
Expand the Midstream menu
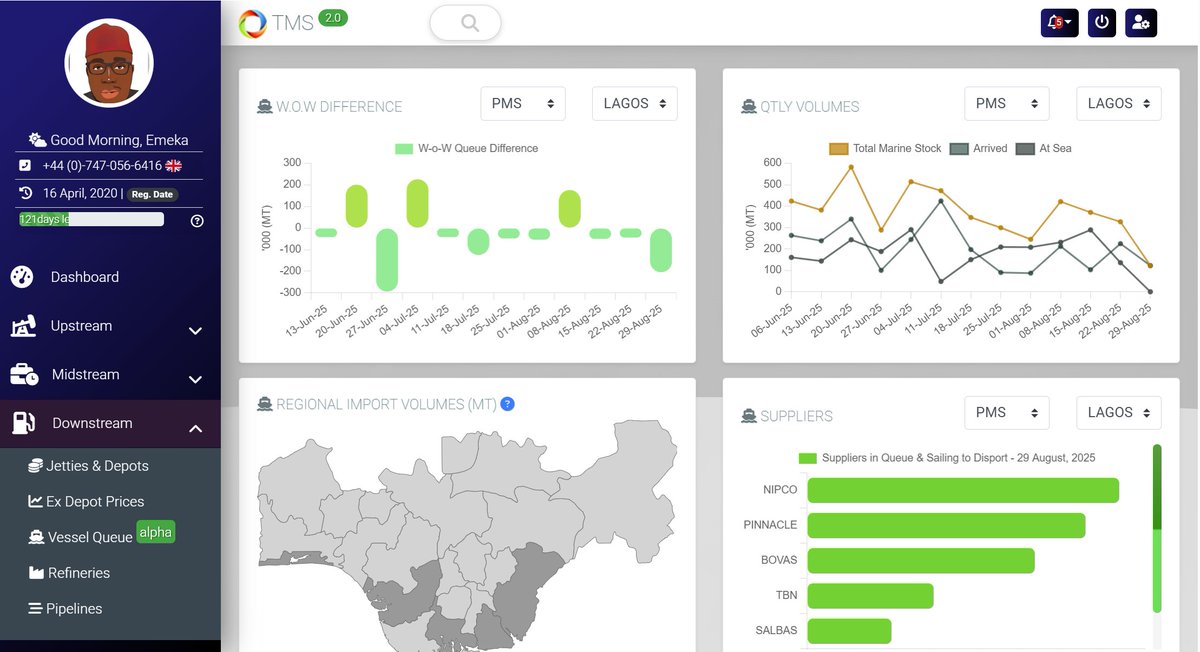tap(110, 375)
